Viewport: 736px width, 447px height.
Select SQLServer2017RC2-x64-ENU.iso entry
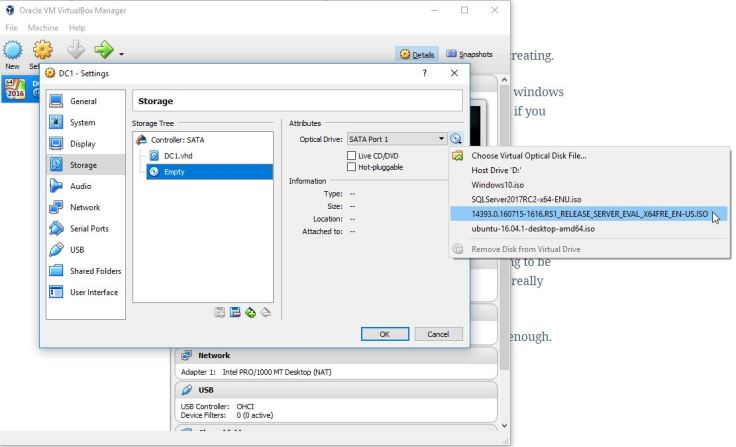[589, 200]
